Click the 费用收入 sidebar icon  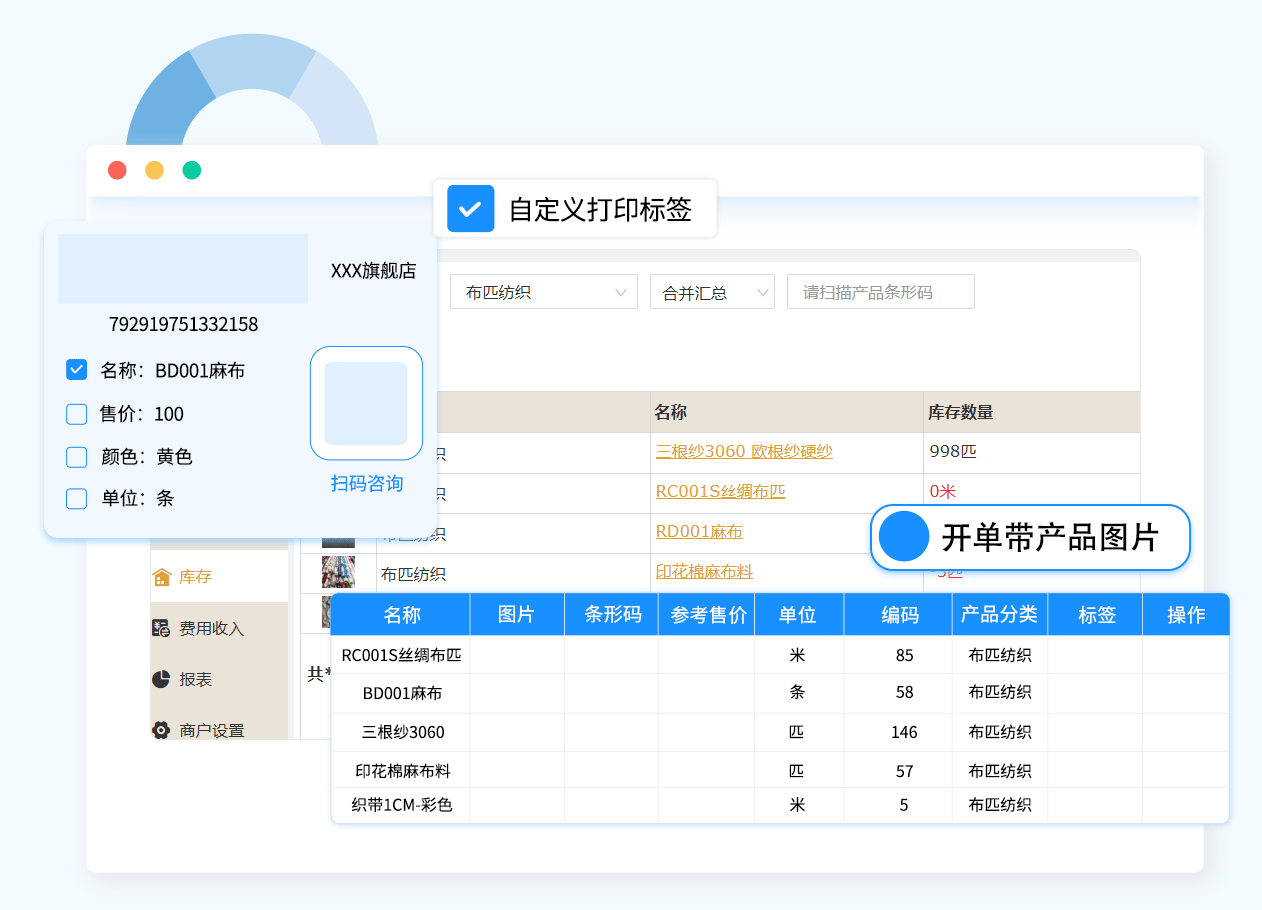coord(161,628)
